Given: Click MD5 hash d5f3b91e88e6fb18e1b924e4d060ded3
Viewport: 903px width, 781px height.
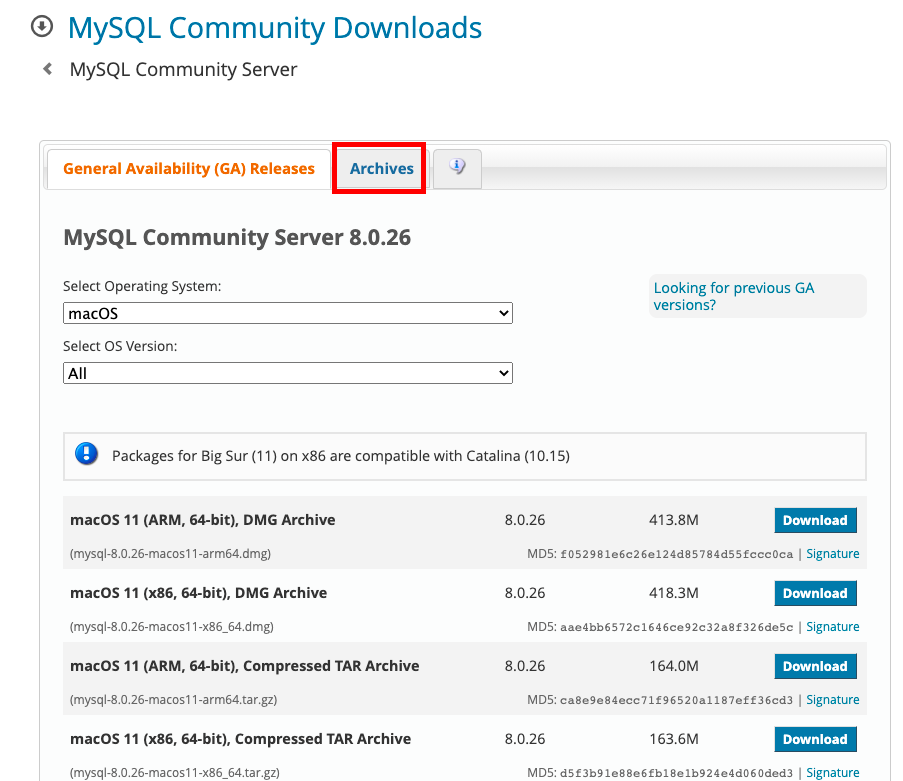Looking at the screenshot, I should click(677, 773).
